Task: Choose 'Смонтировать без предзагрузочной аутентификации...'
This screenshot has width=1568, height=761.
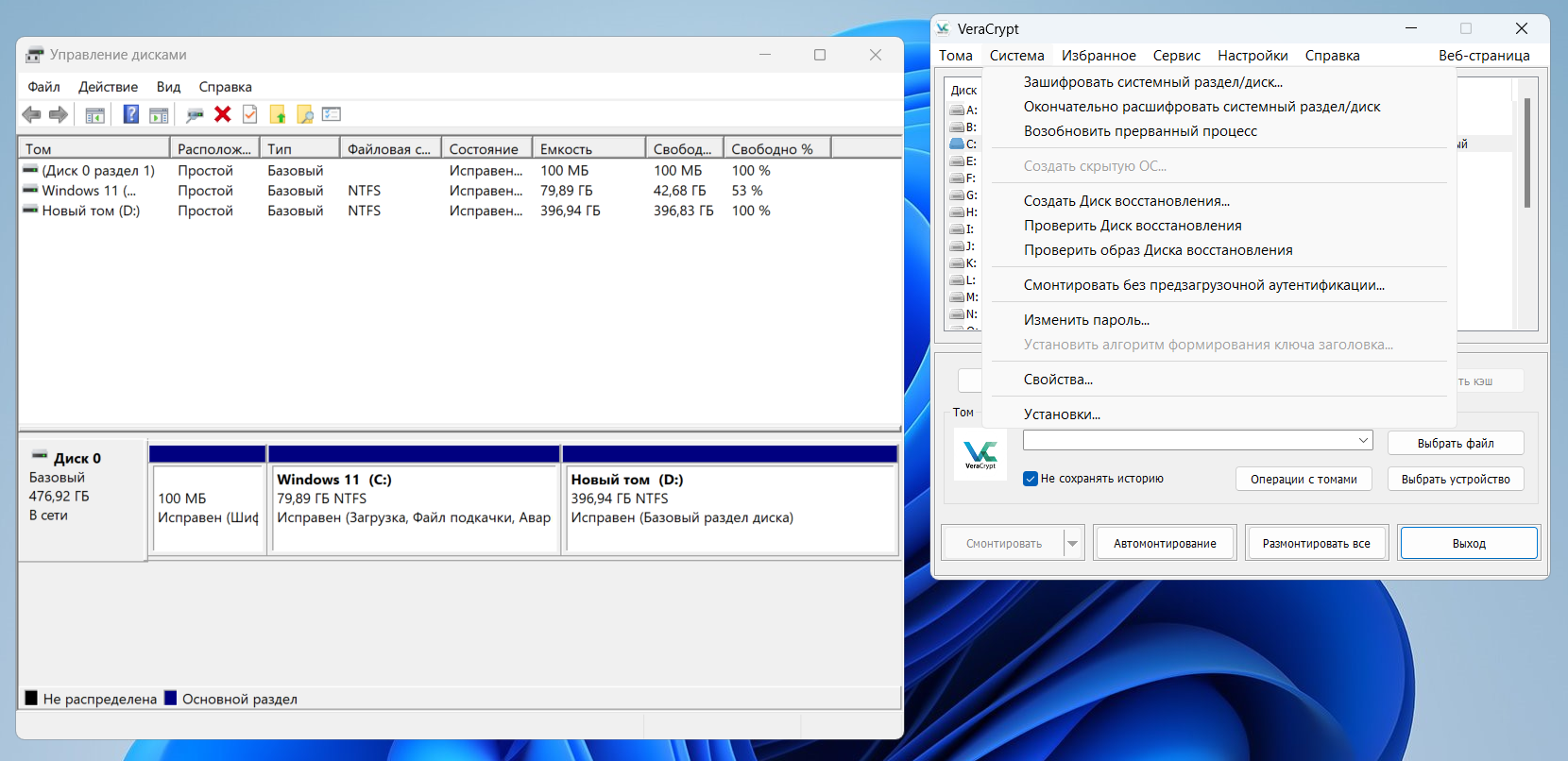Action: point(1219,285)
